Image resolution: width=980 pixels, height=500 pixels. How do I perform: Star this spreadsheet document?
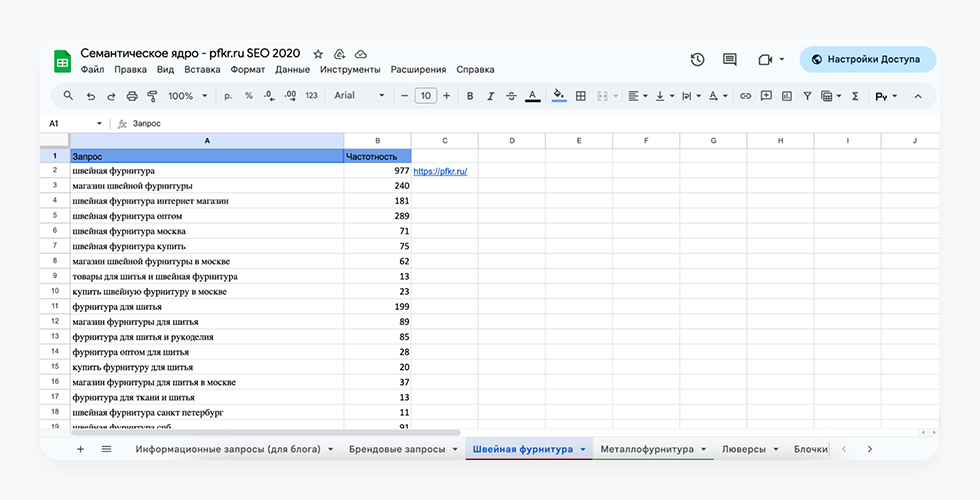(318, 54)
